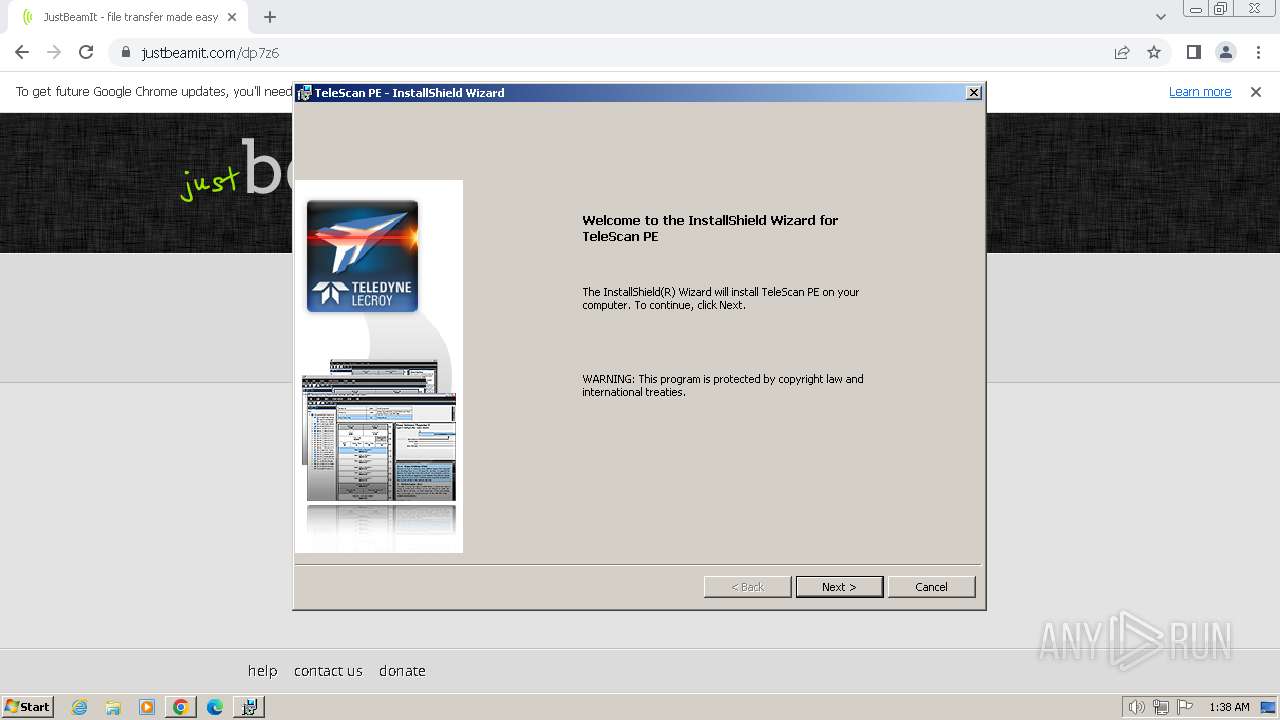Click the Teledyne LeCroy logo image

(362, 256)
